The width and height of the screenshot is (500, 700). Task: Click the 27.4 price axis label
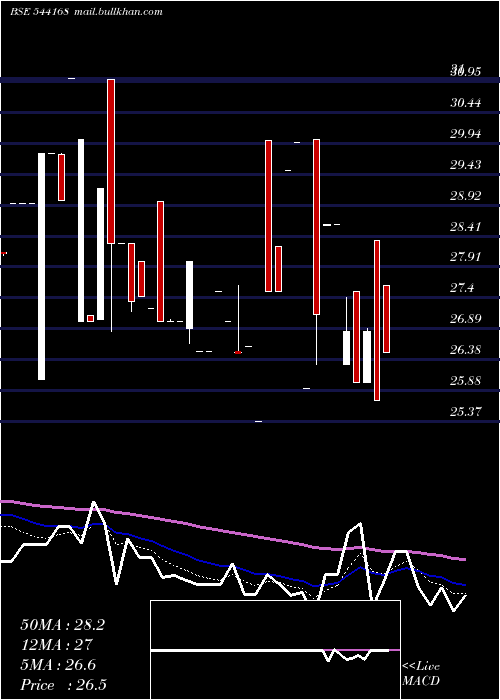pos(462,288)
